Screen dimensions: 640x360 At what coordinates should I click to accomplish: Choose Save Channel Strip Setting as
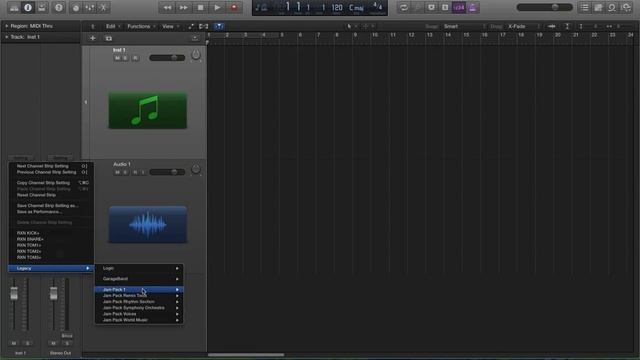click(x=51, y=206)
